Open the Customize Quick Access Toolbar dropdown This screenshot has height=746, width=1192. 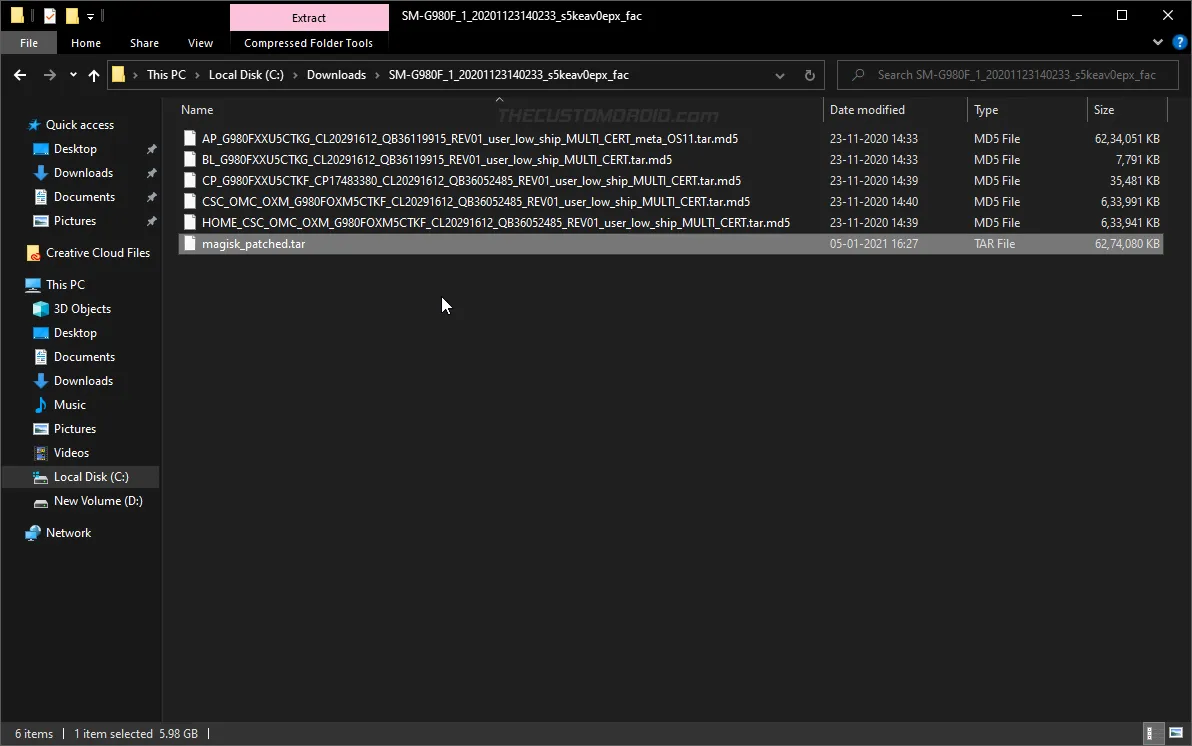[89, 15]
